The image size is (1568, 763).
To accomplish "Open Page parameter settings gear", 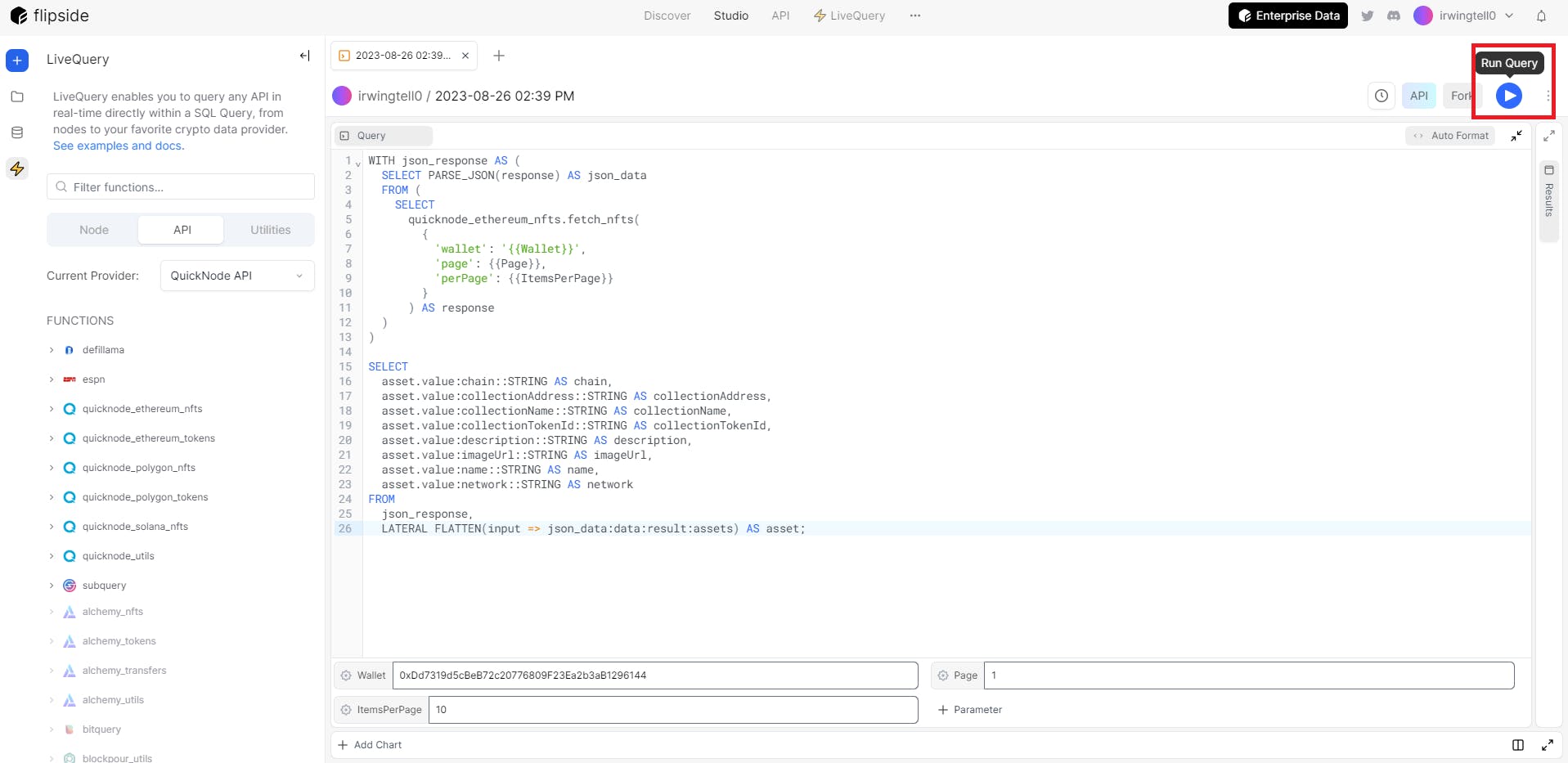I will 943,675.
